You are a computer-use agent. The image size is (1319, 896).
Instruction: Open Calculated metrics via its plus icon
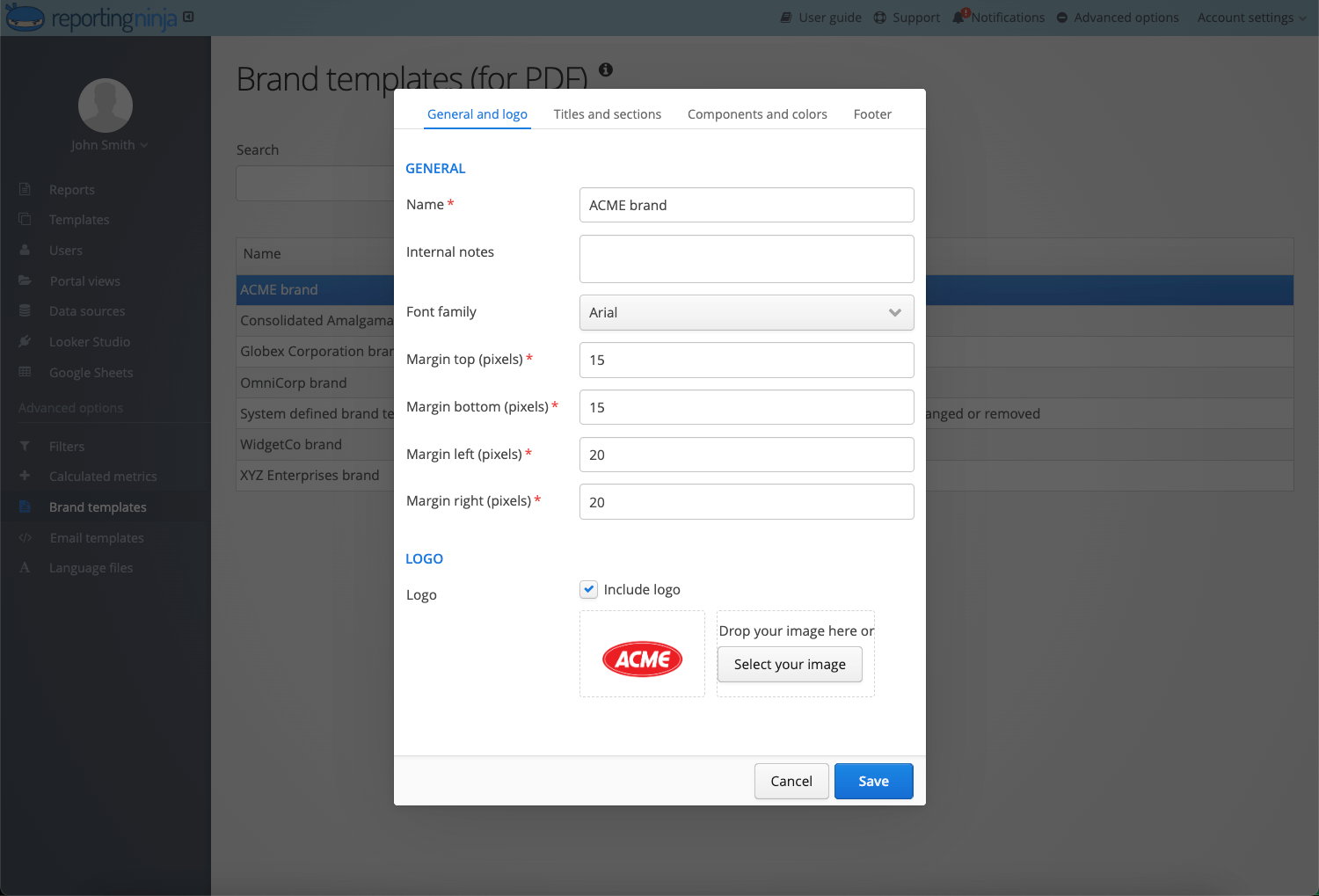[x=26, y=476]
